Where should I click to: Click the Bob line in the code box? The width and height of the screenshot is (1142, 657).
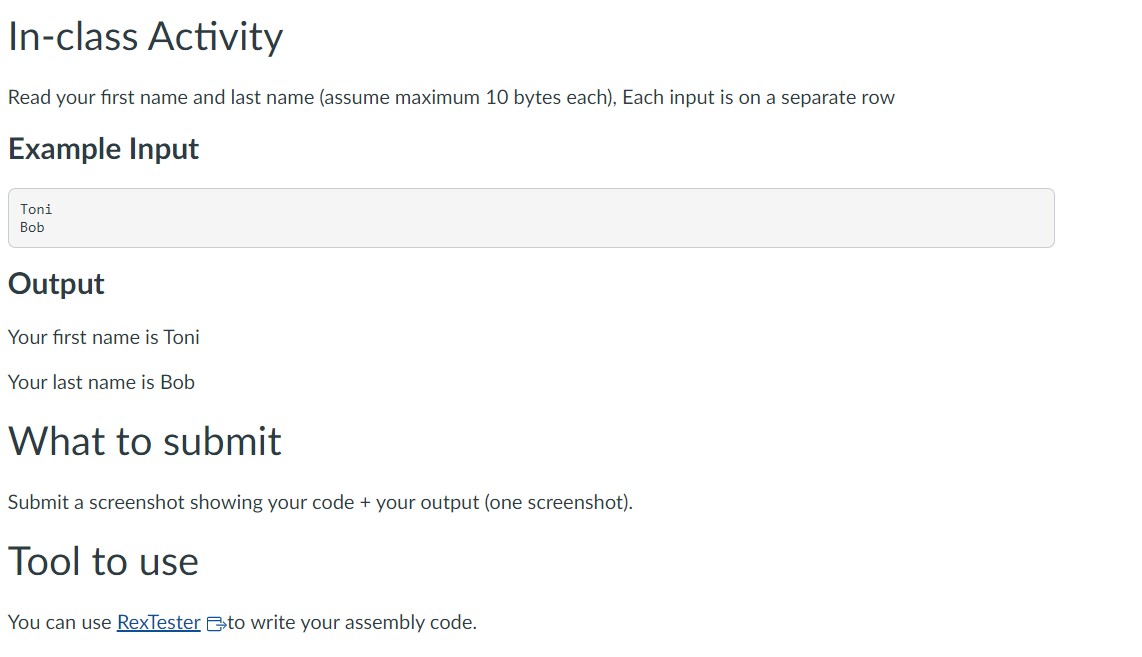coord(32,227)
